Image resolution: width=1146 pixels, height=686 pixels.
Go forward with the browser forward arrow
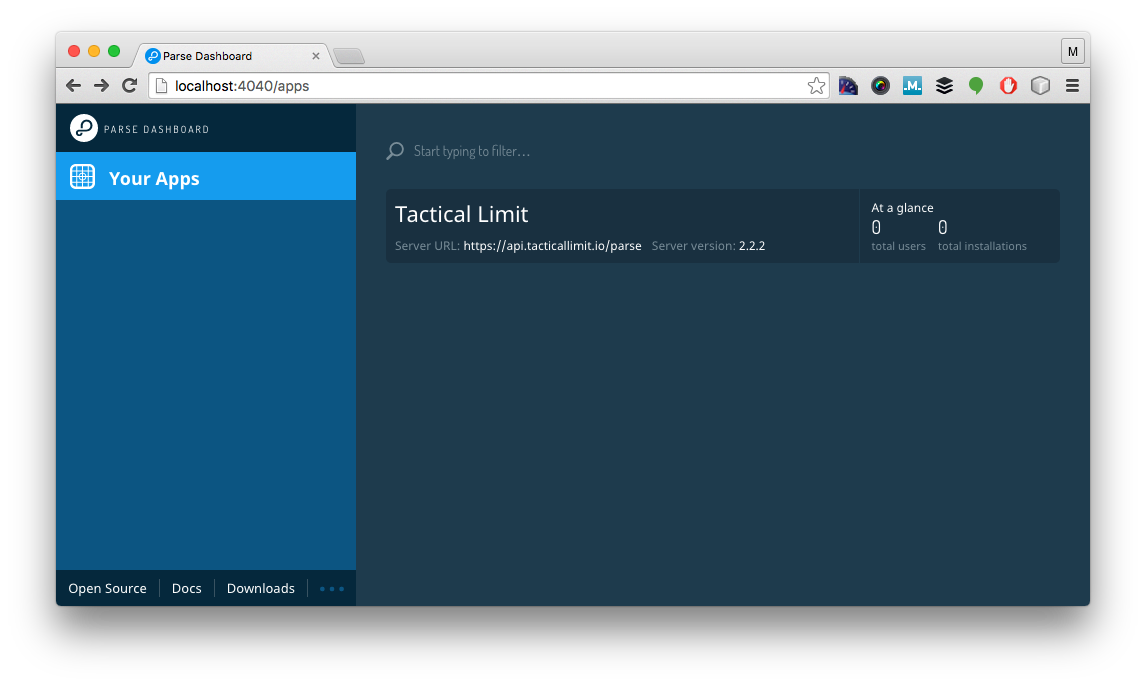click(x=102, y=85)
